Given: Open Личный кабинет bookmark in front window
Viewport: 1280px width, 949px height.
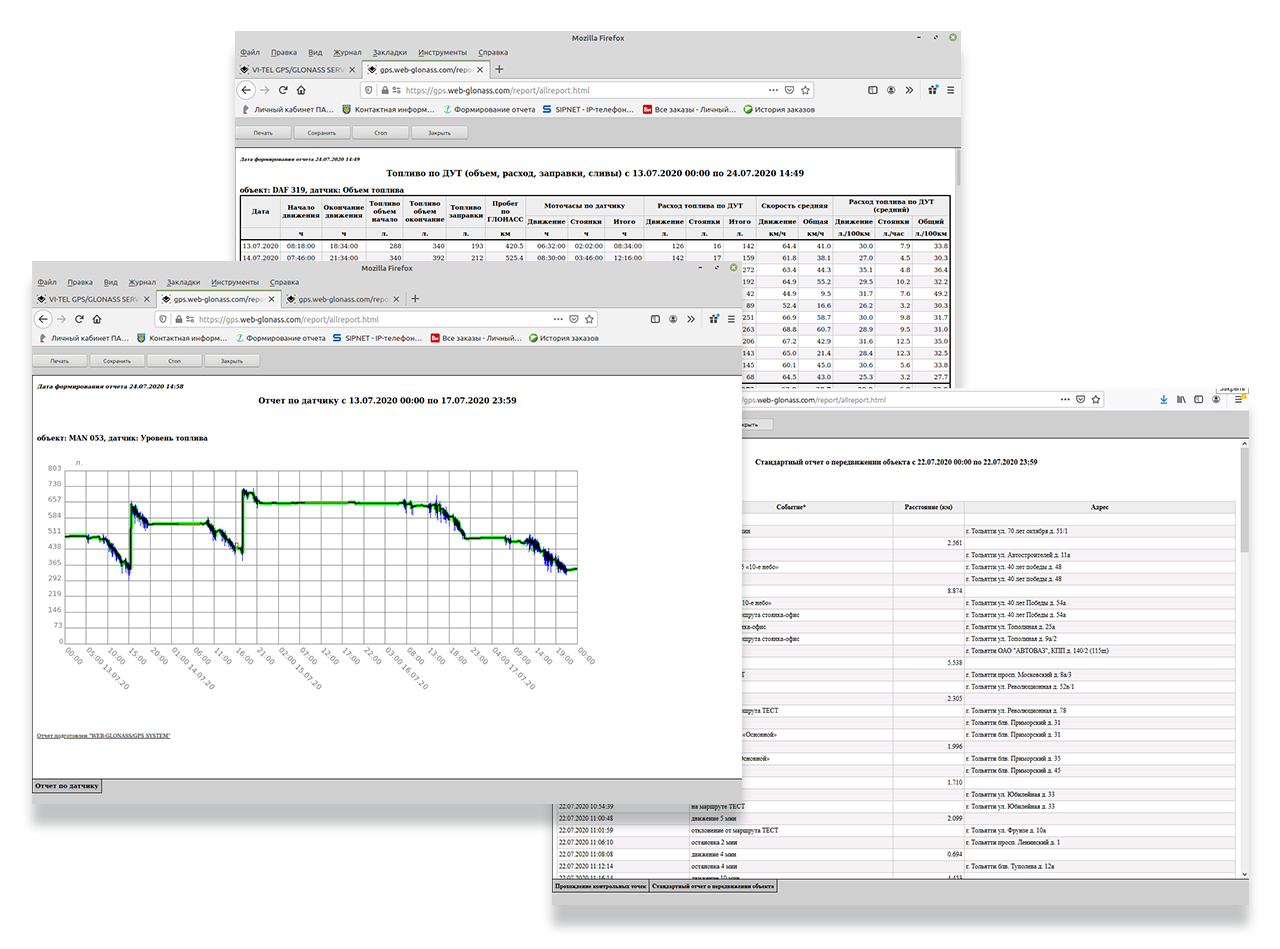Looking at the screenshot, I should click(84, 338).
